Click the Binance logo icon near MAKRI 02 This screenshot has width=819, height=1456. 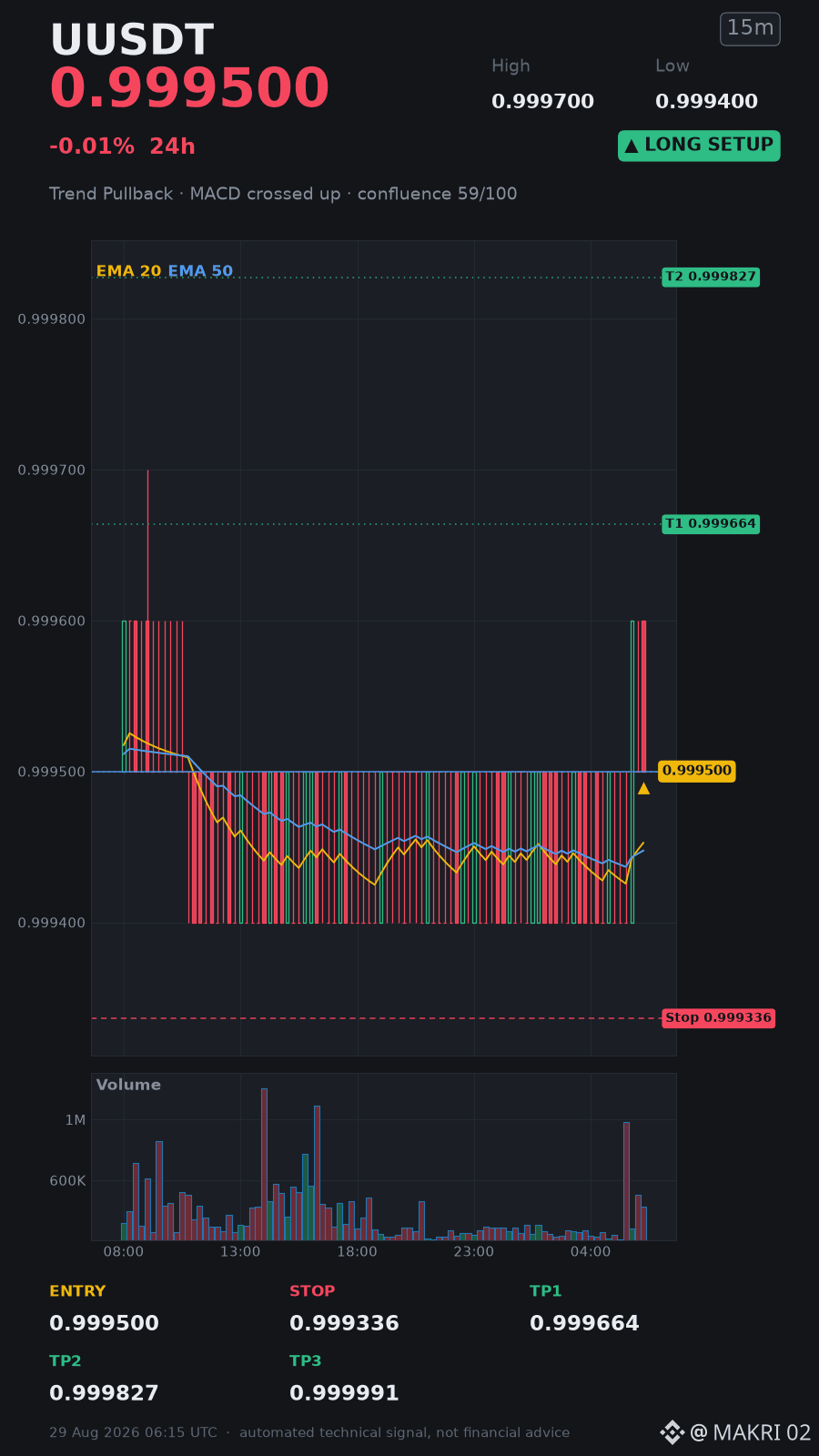[x=672, y=1432]
